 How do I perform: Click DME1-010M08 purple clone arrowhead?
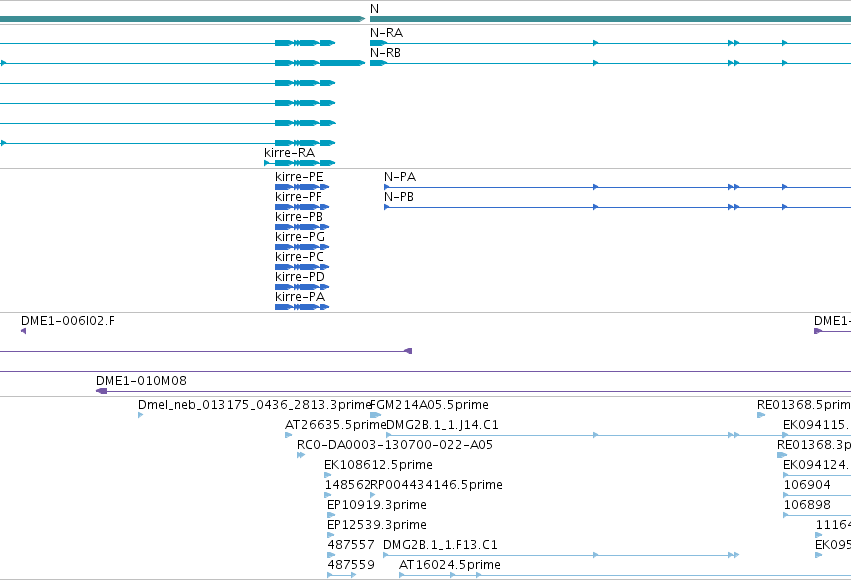(x=101, y=391)
